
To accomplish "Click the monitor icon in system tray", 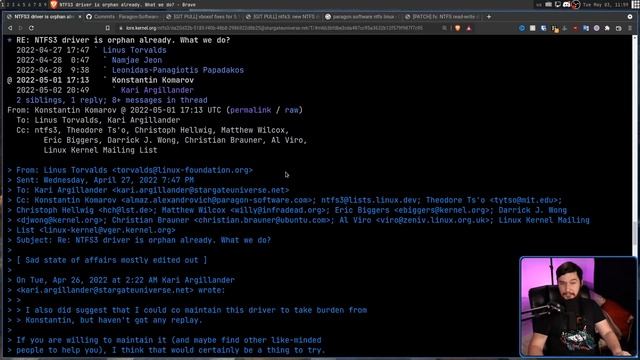I will pos(558,4).
